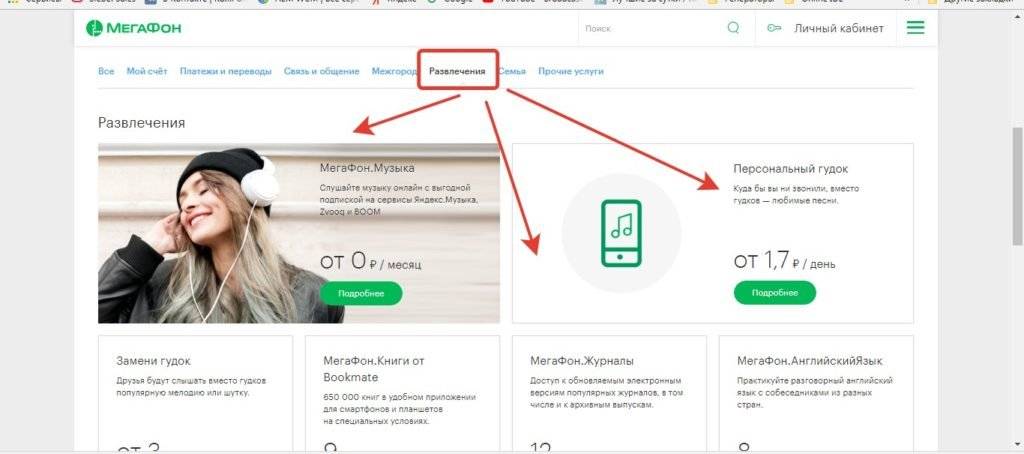Screen dimensions: 1024x454
Task: Click the key icon beside Личный кабинет
Action: click(x=774, y=29)
